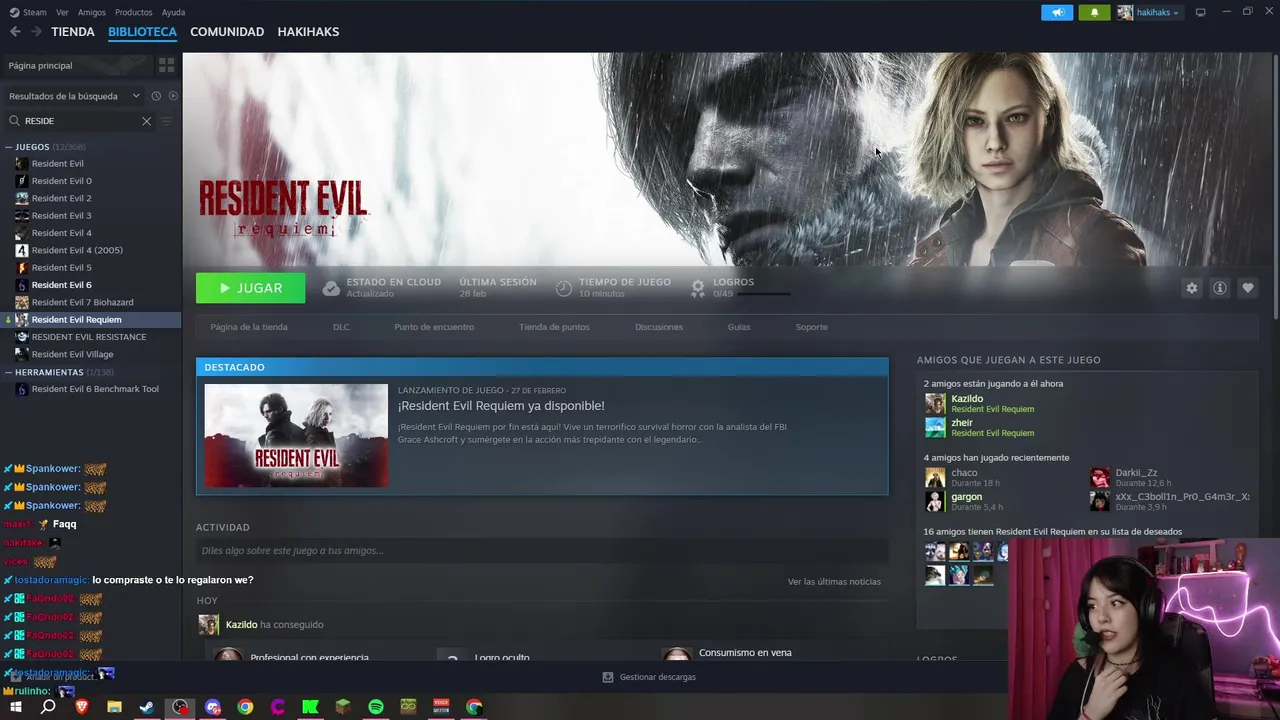Open the Steam menu

point(29,12)
